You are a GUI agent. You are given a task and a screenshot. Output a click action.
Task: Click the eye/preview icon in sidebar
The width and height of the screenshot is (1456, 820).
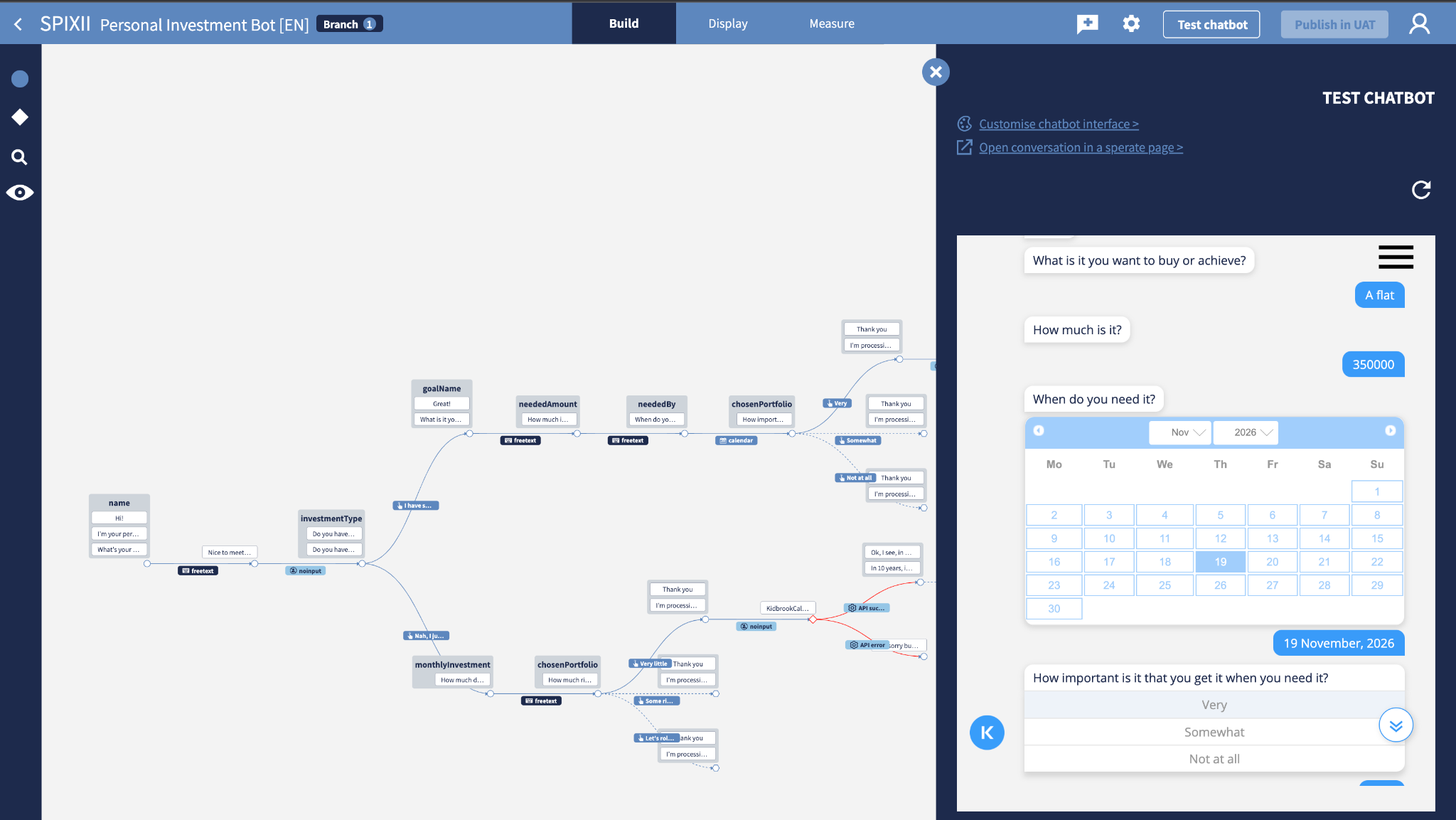pyautogui.click(x=20, y=192)
